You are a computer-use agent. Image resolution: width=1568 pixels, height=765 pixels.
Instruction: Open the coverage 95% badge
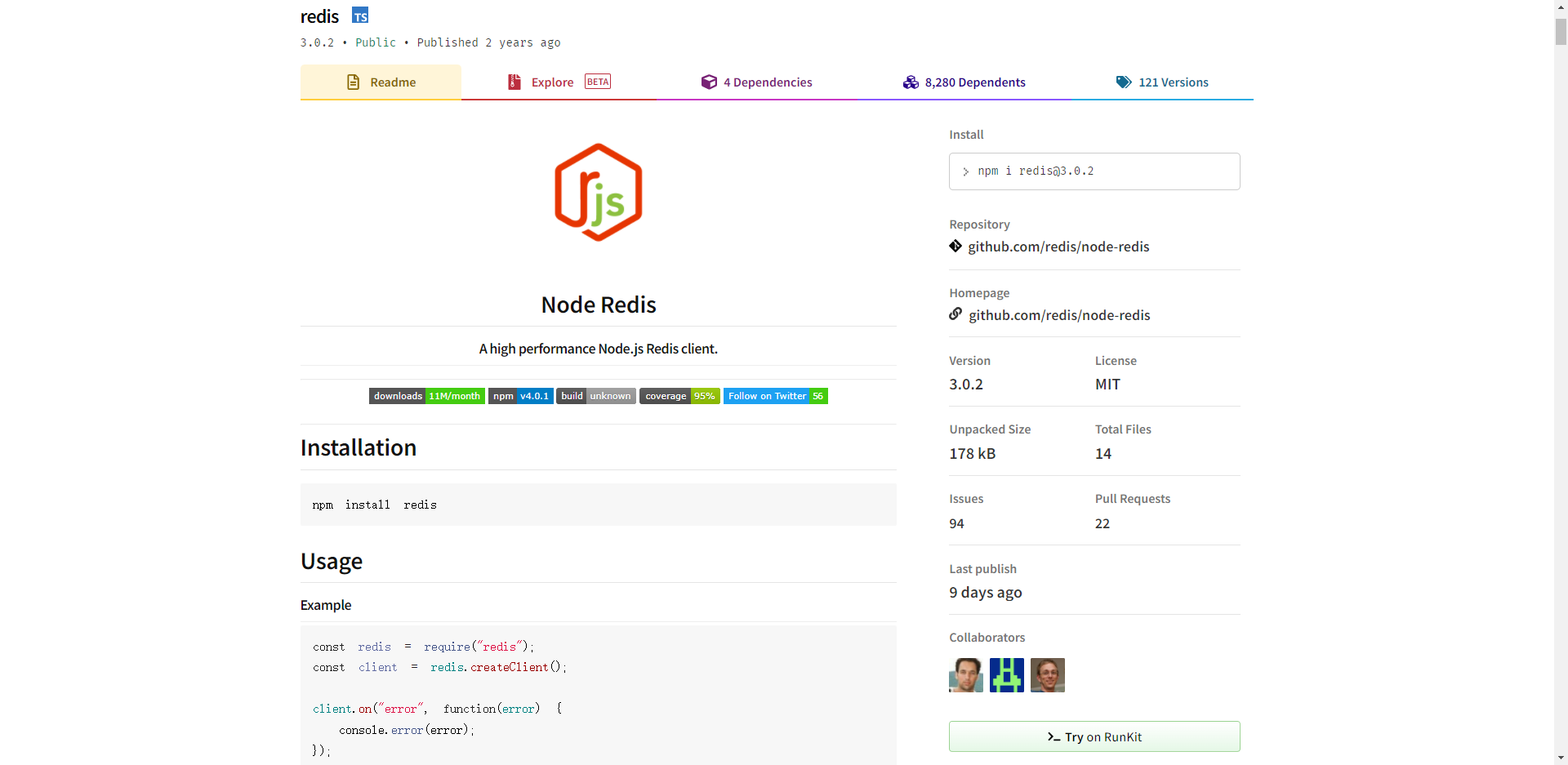point(679,396)
